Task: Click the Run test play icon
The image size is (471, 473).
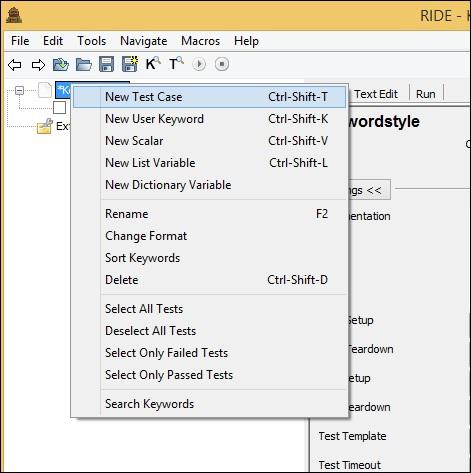Action: point(199,64)
